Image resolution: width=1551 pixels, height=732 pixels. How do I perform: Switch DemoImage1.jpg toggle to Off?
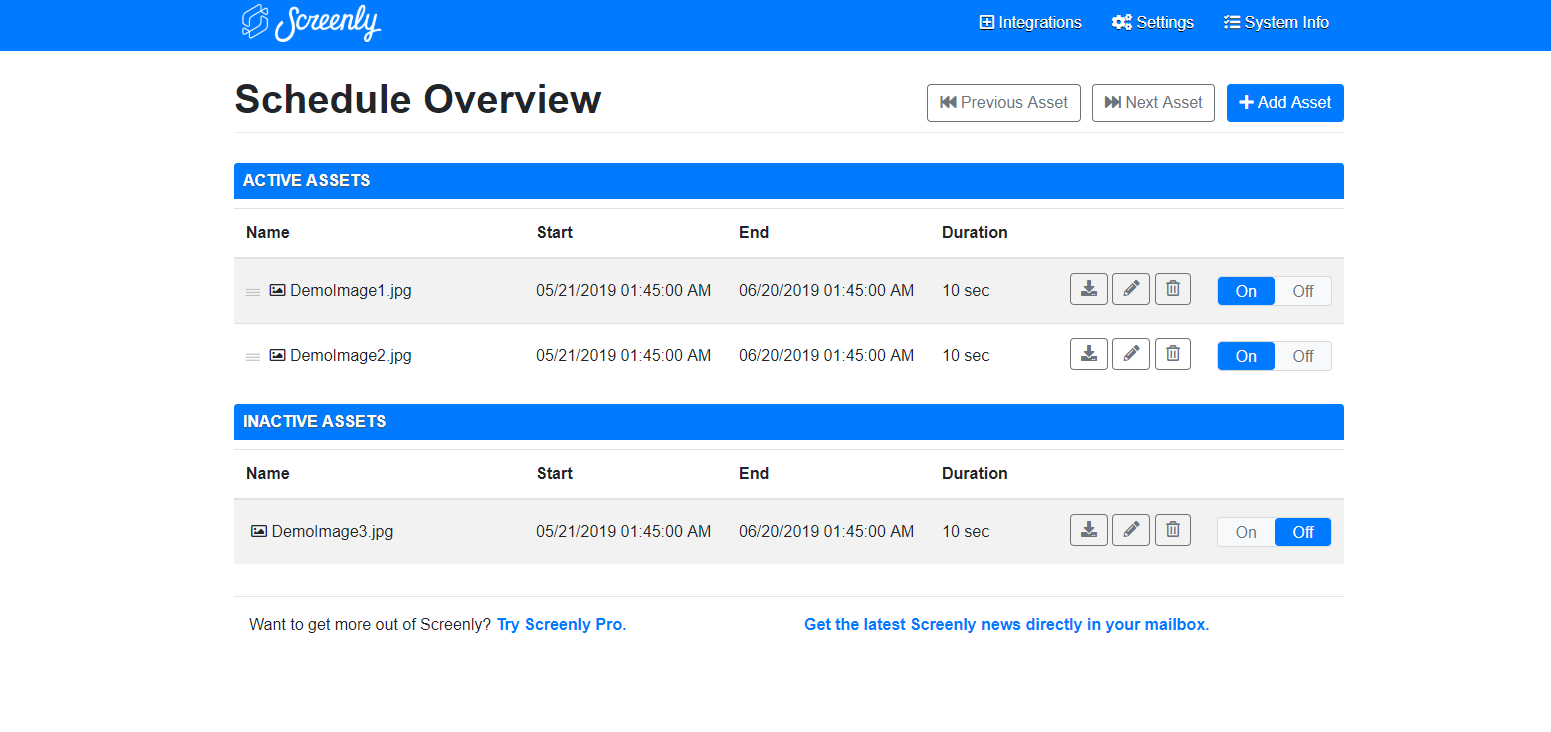coord(1302,291)
